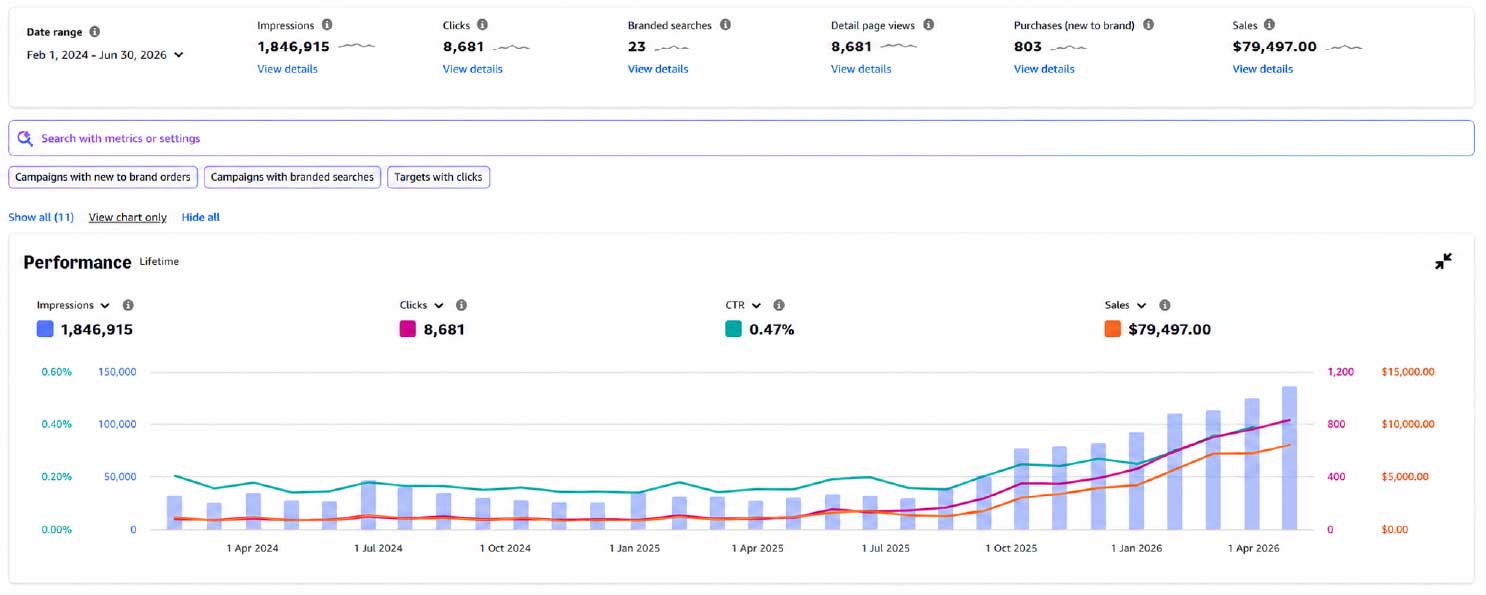
Task: Click the 150,000 impressions axis value
Action: click(x=117, y=372)
